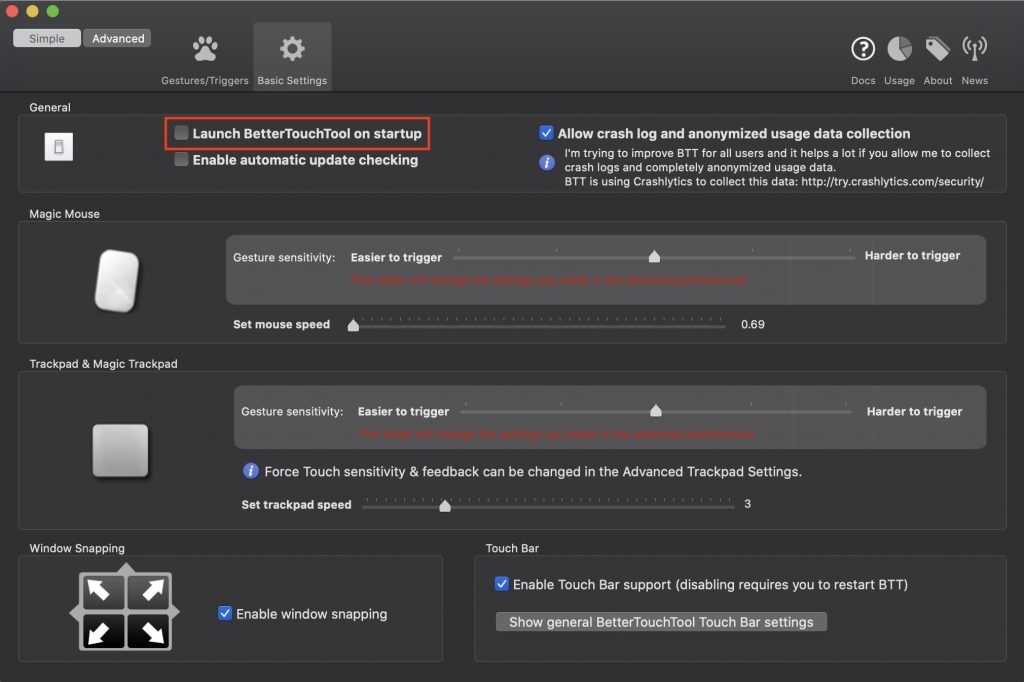Click the Set trackpad speed slider

pos(548,504)
